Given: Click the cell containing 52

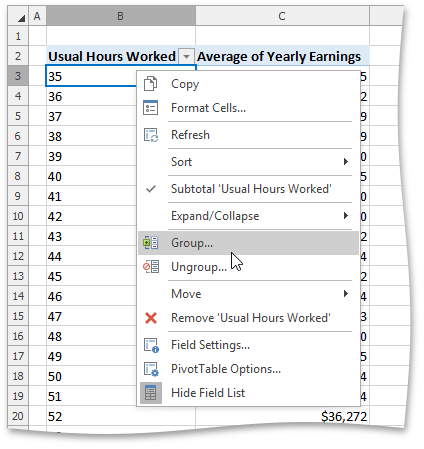Looking at the screenshot, I should coord(121,416).
